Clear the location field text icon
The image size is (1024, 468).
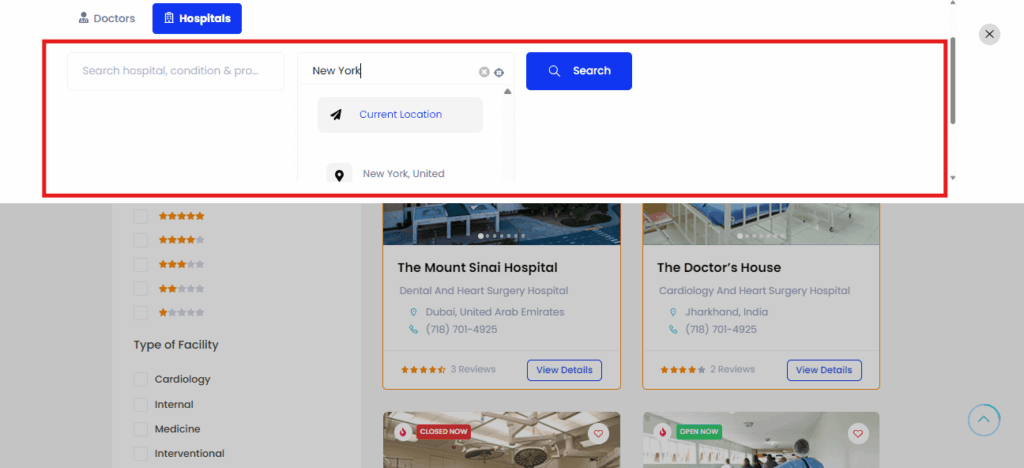coord(484,72)
